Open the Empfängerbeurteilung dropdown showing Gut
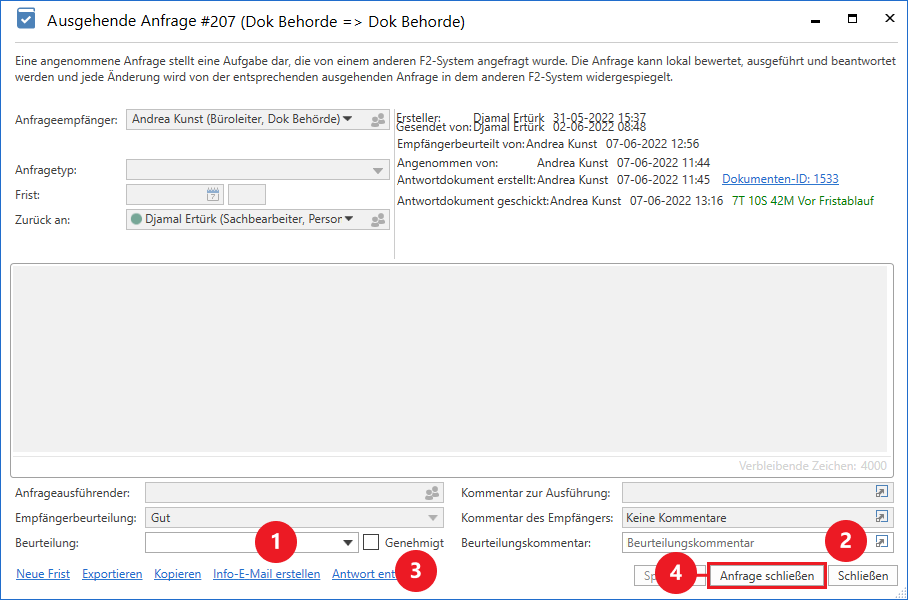This screenshot has width=908, height=600. tap(432, 518)
